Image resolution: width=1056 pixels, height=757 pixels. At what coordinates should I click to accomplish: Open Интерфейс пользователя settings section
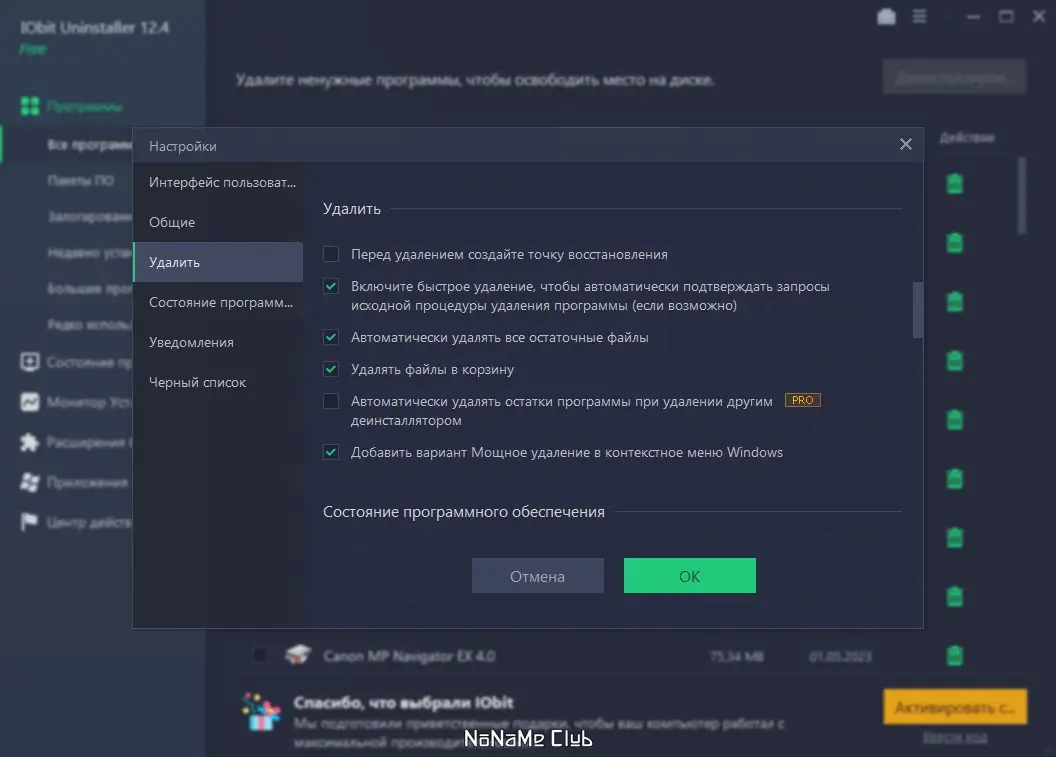[218, 183]
